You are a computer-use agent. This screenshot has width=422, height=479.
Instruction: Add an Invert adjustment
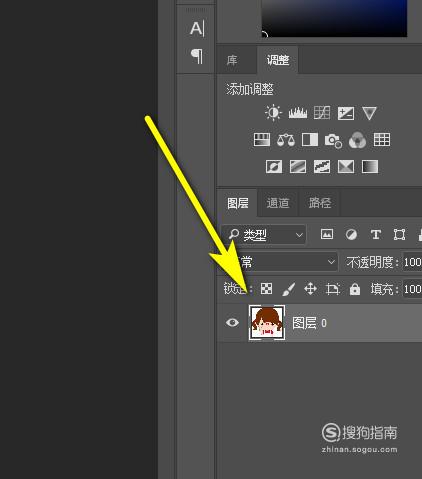274,167
